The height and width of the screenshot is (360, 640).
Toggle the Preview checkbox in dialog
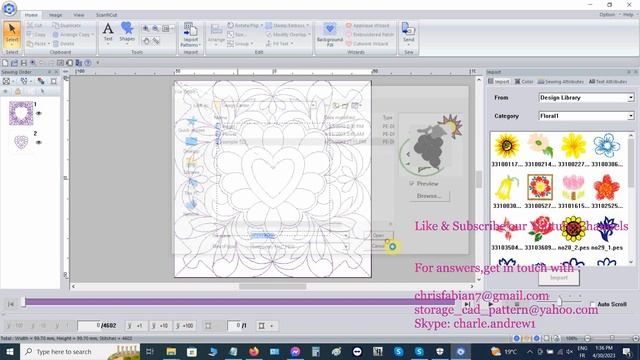coord(411,184)
